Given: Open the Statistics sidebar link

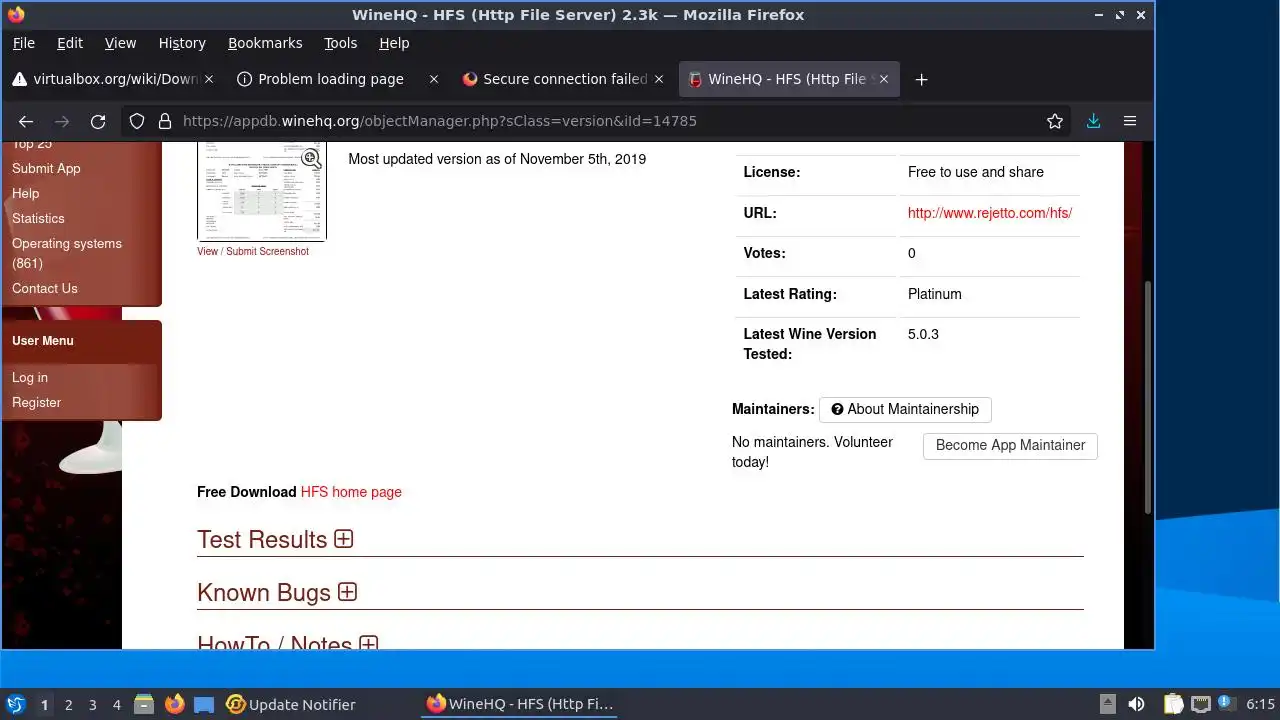Looking at the screenshot, I should pyautogui.click(x=38, y=218).
